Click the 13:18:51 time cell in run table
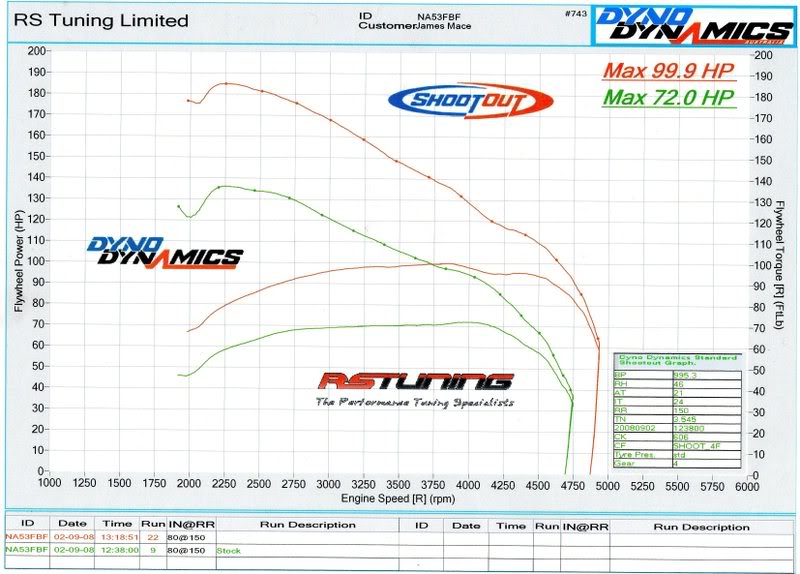This screenshot has width=800, height=574. click(119, 537)
